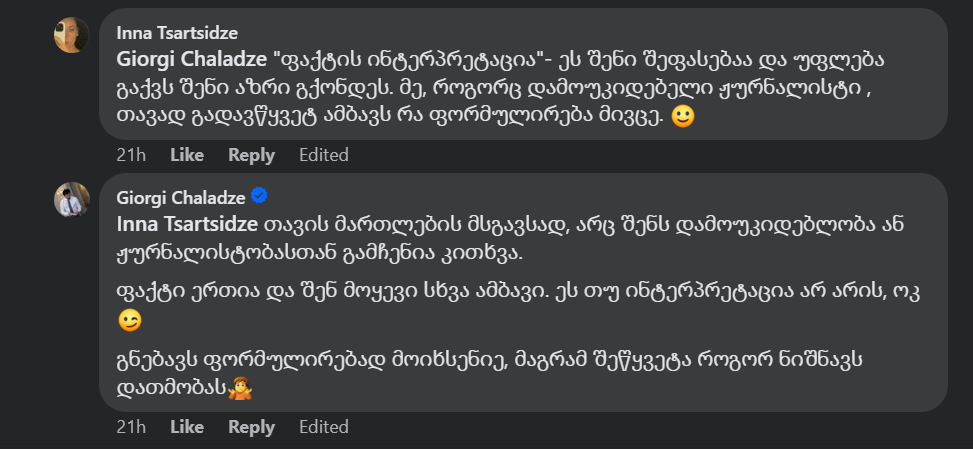The image size is (973, 449).
Task: Click the smiley emoji in Inna's comment
Action: (681, 116)
